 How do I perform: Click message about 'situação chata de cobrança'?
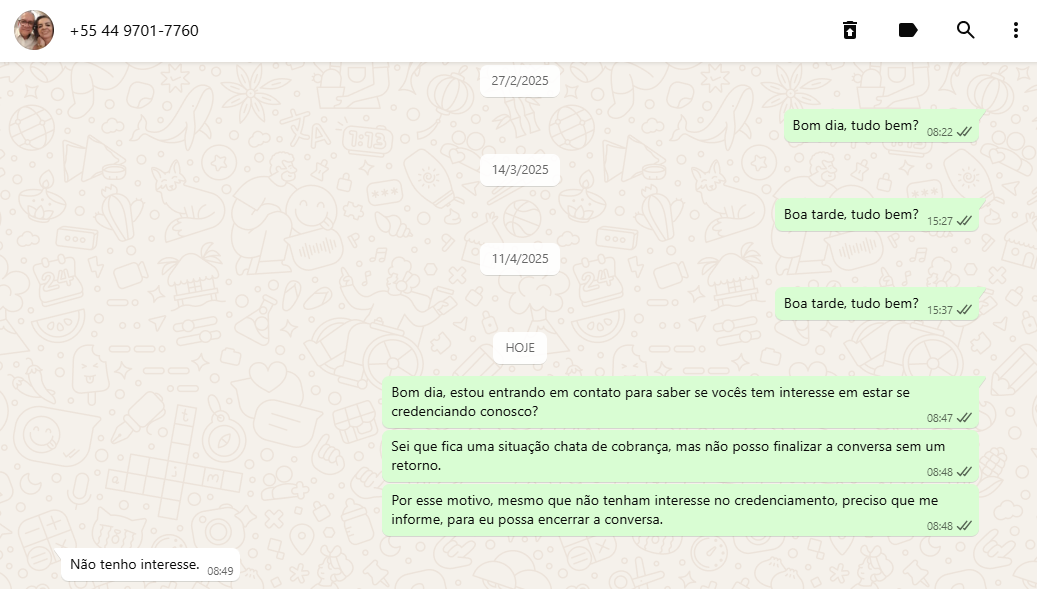pos(681,456)
